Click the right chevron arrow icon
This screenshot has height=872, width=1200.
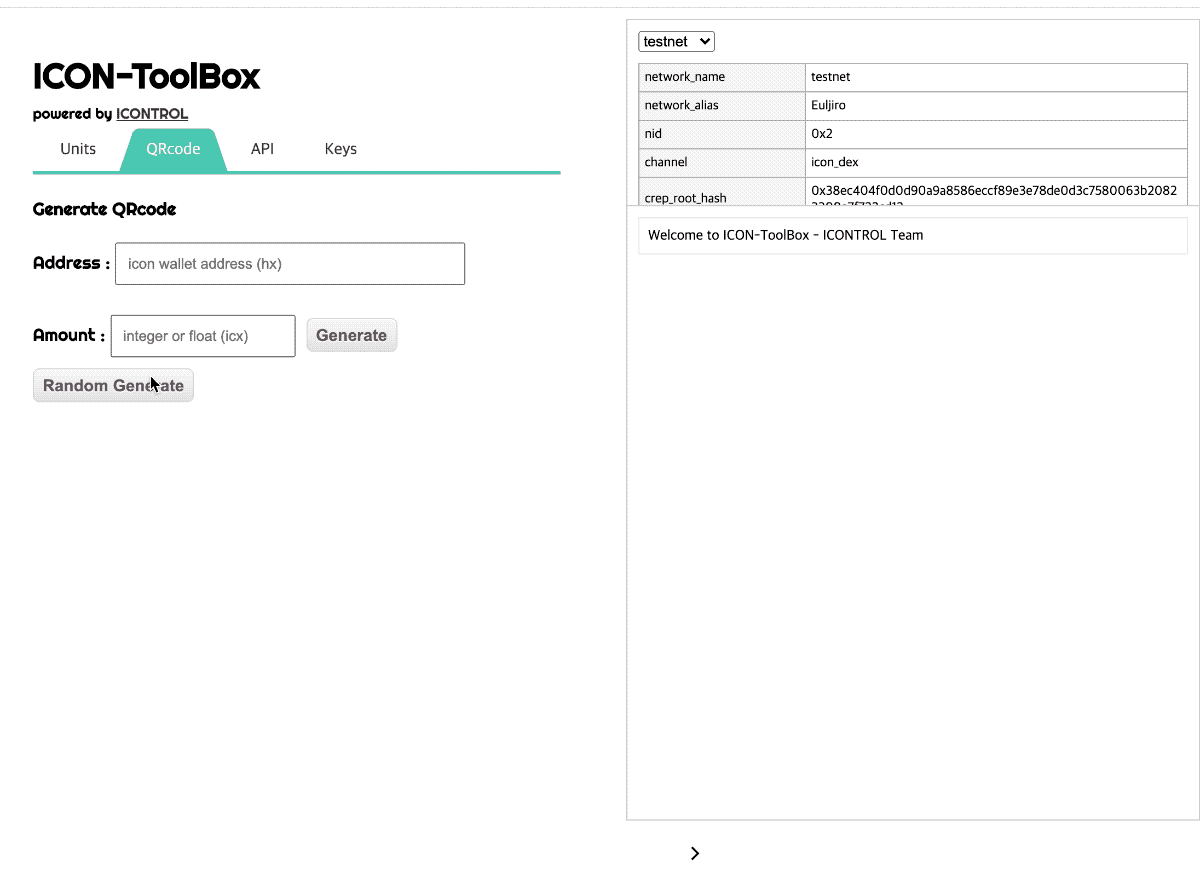695,853
